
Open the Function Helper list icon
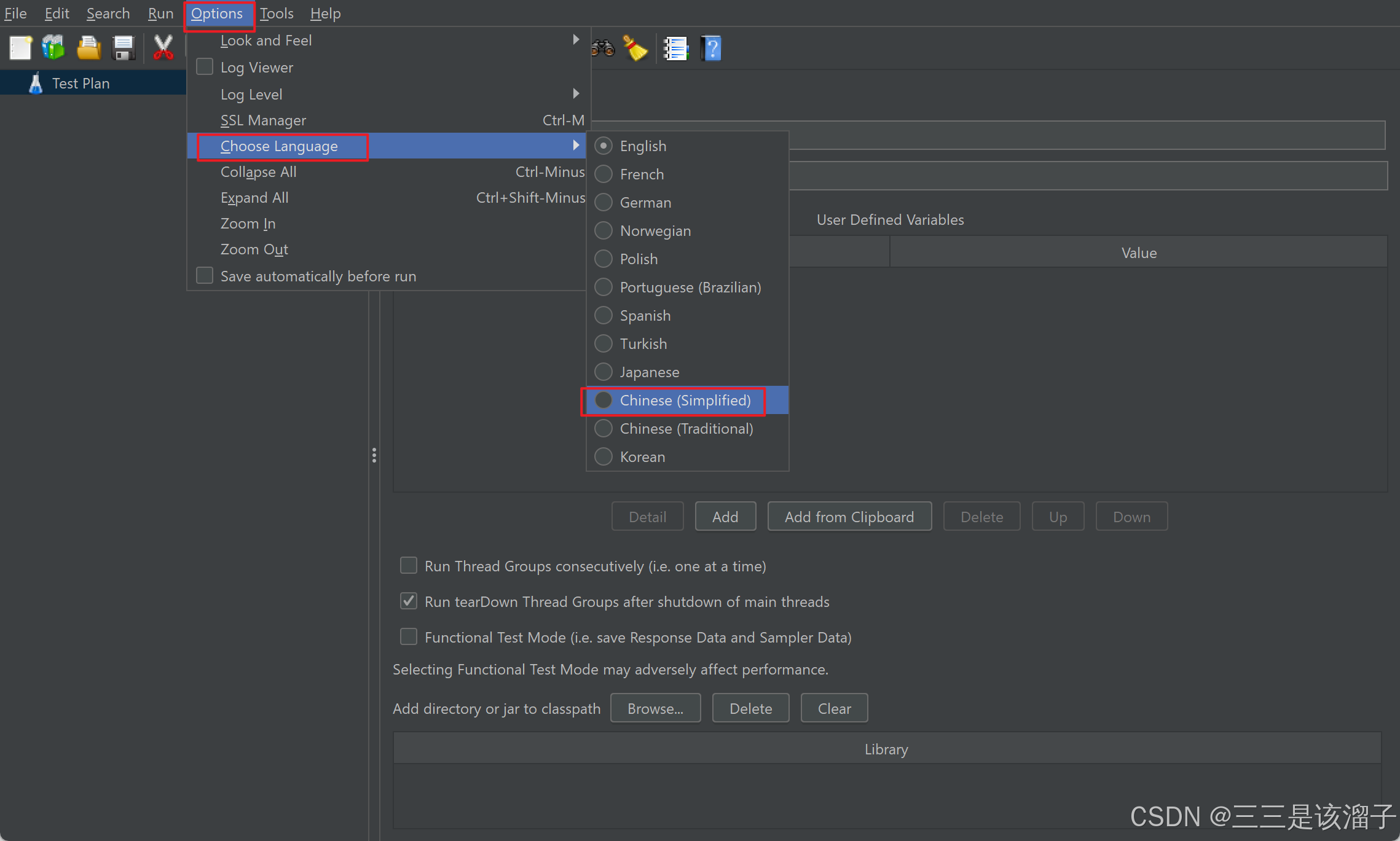point(676,48)
